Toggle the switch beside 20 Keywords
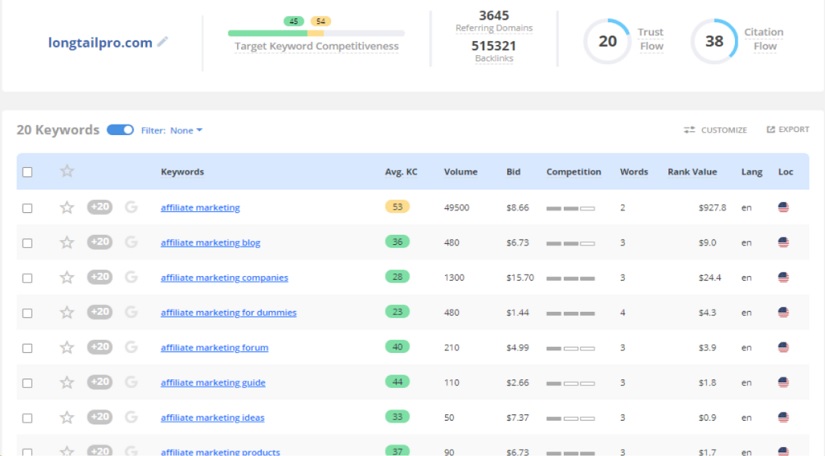 [x=120, y=130]
